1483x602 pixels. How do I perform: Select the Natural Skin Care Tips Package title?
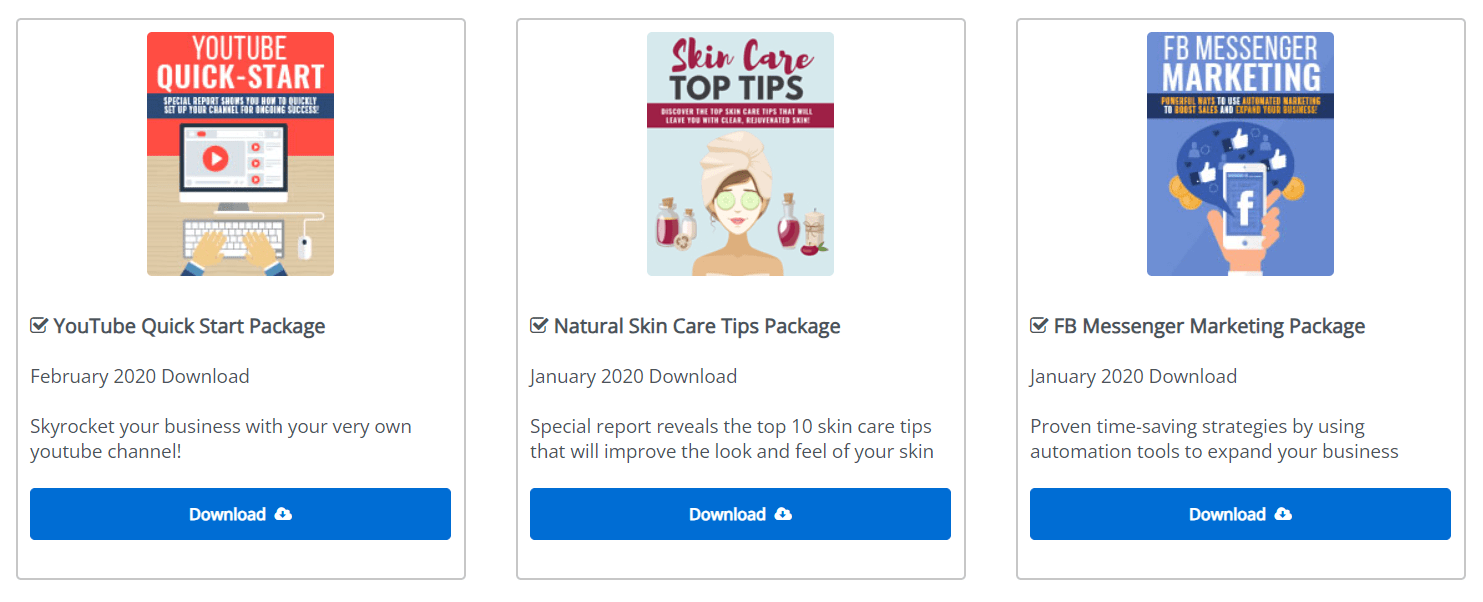pyautogui.click(x=697, y=326)
